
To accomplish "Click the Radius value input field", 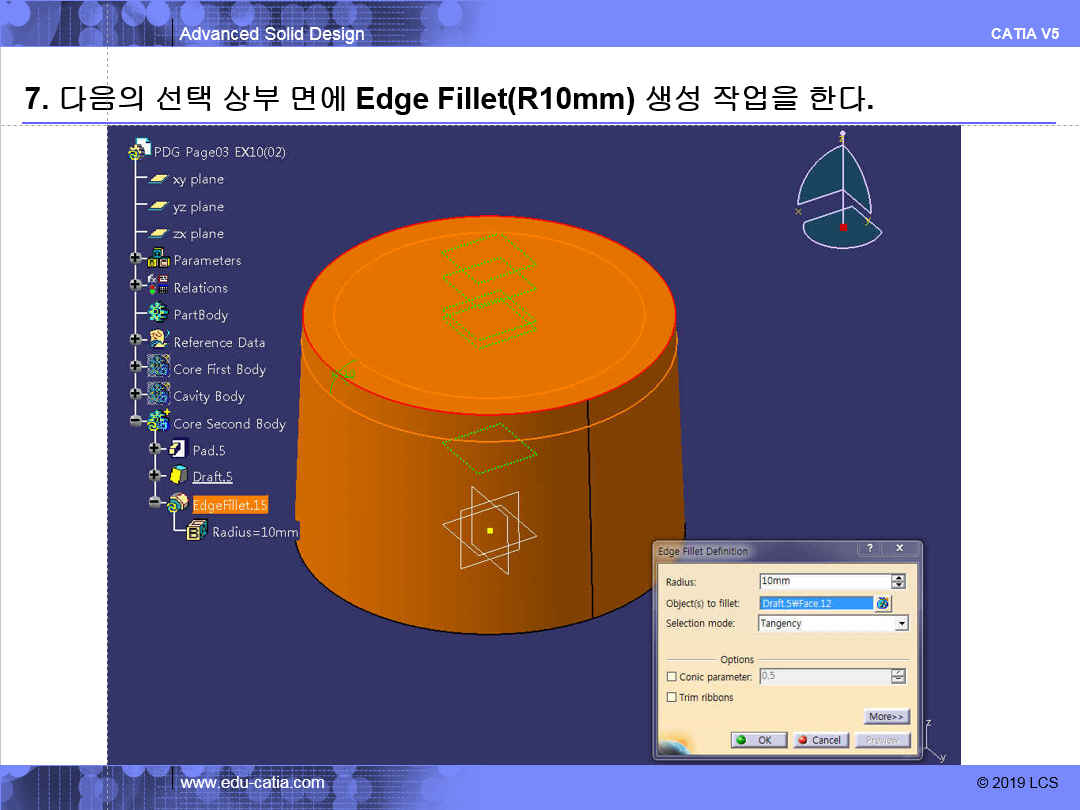I will point(824,581).
